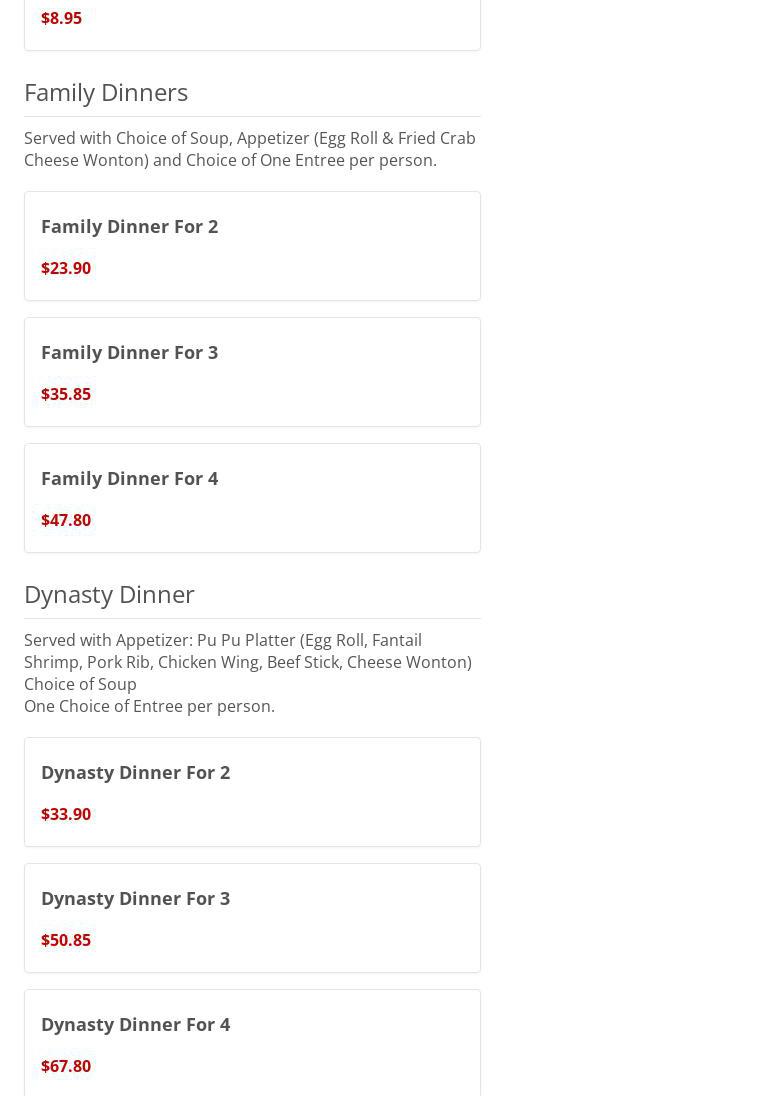Image resolution: width=770 pixels, height=1096 pixels.
Task: Click the Family Dinners description text
Action: pyautogui.click(x=249, y=149)
